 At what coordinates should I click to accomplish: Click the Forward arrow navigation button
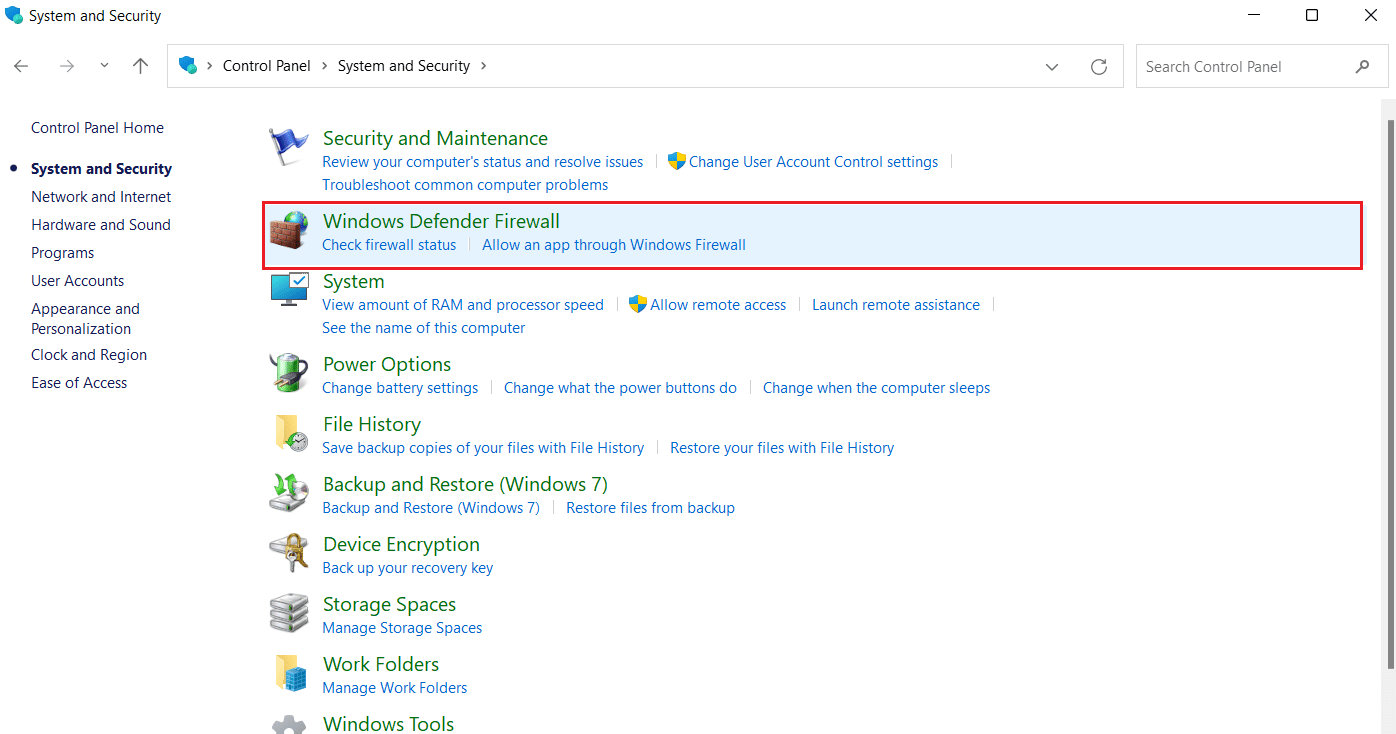67,66
